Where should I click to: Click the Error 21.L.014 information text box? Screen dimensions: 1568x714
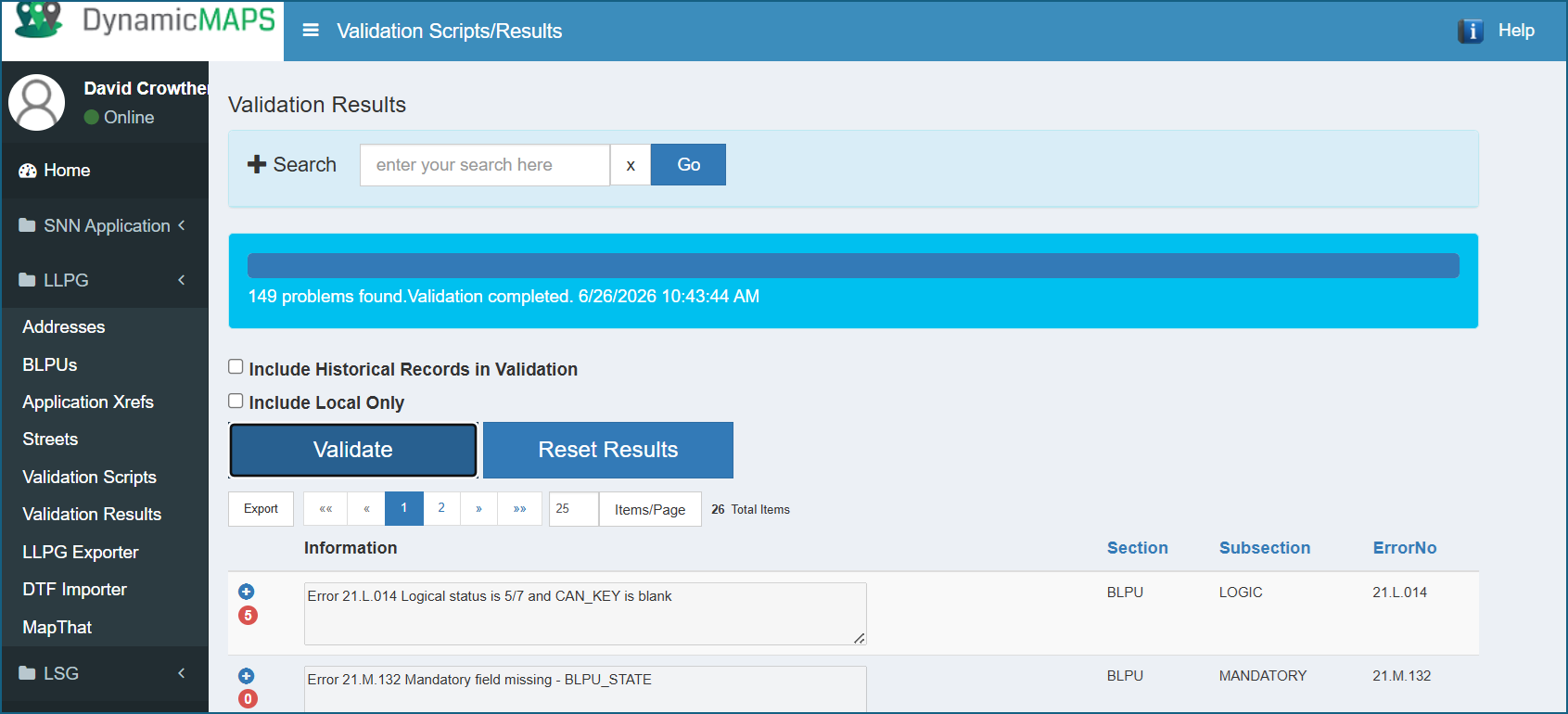[585, 614]
